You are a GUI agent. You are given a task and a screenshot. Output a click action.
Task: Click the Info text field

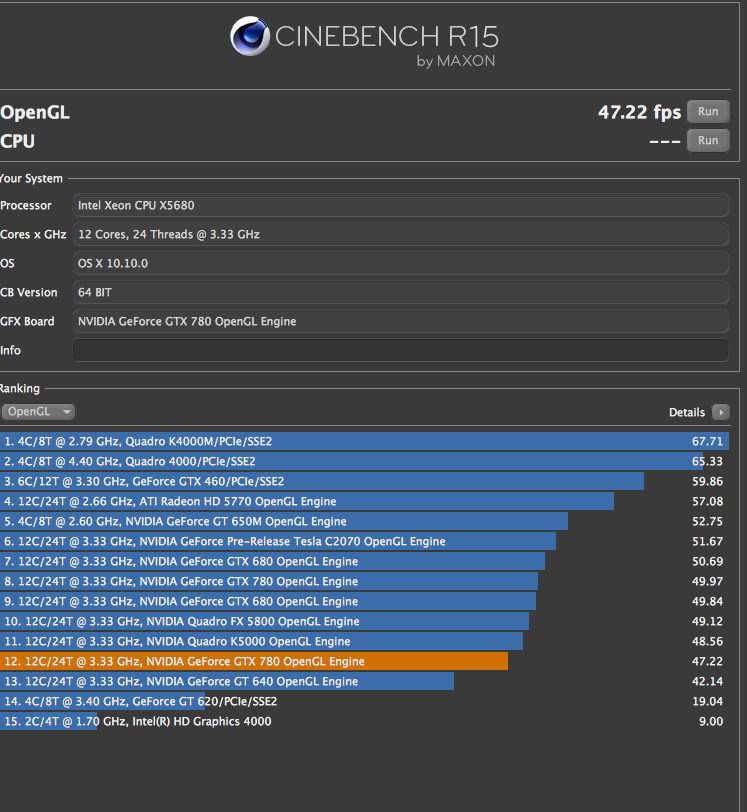coord(400,350)
